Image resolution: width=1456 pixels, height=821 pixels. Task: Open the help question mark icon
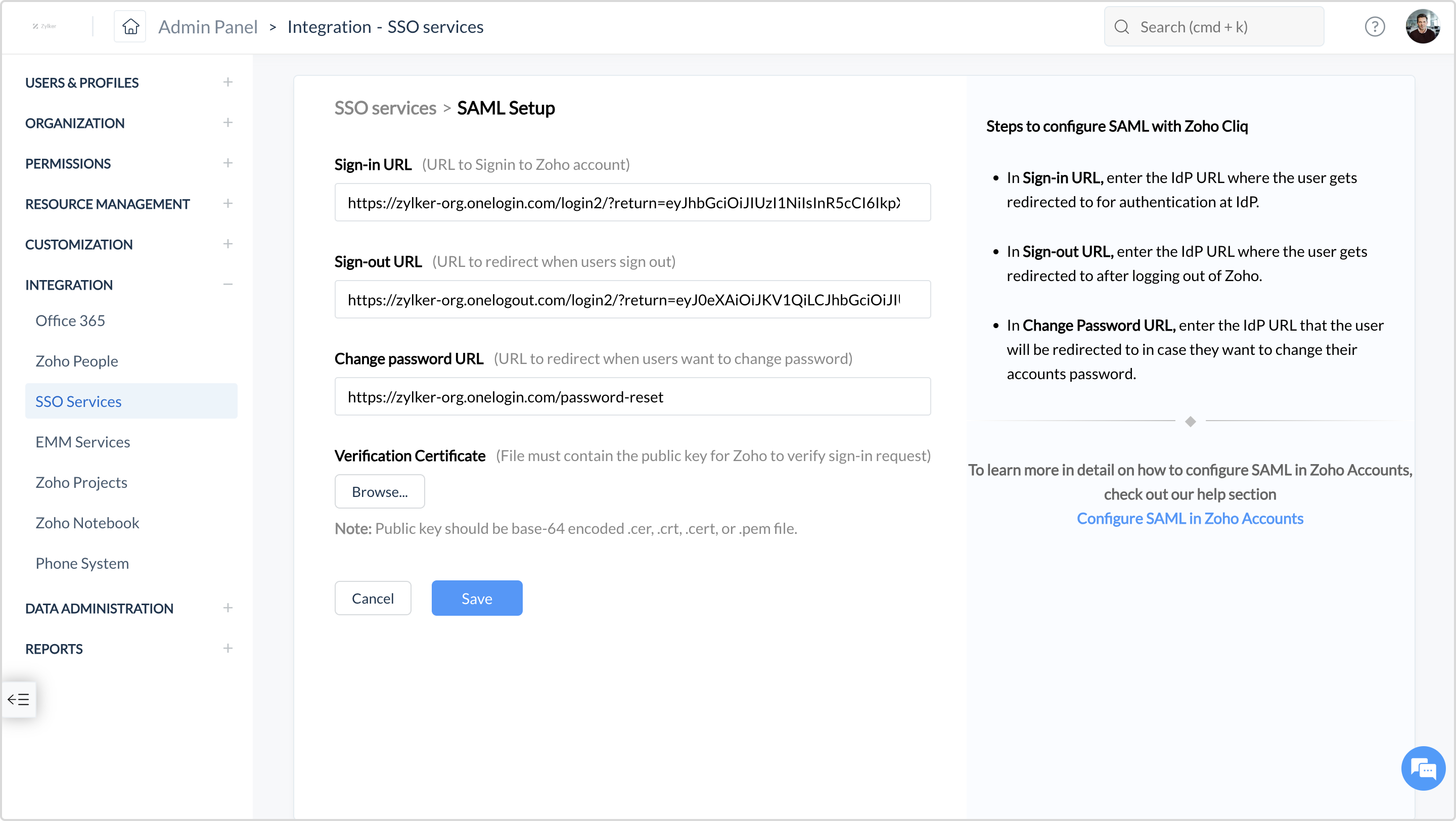click(x=1375, y=27)
